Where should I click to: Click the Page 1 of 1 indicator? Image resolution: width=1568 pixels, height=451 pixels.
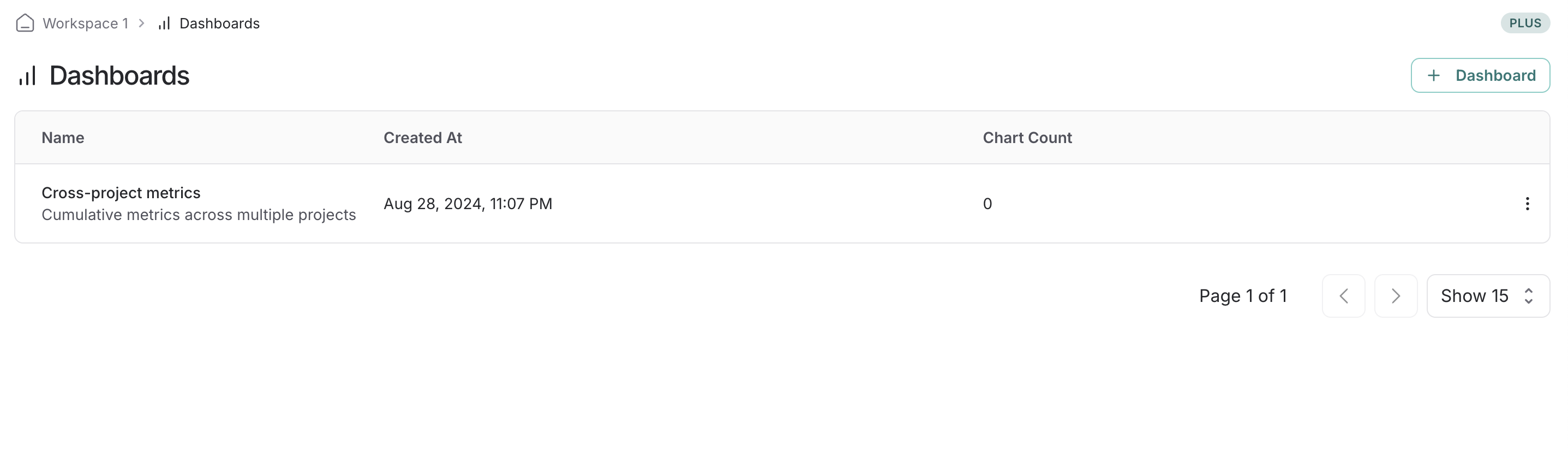pyautogui.click(x=1242, y=296)
